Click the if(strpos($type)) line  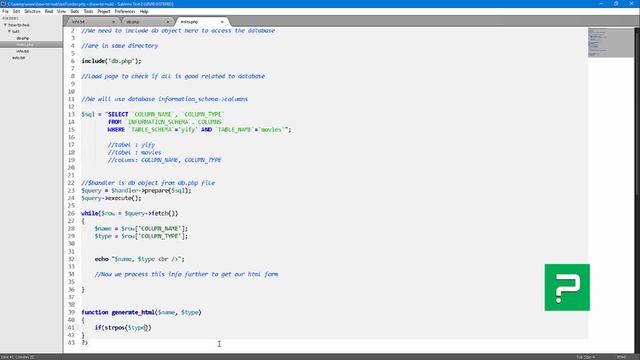coord(123,327)
